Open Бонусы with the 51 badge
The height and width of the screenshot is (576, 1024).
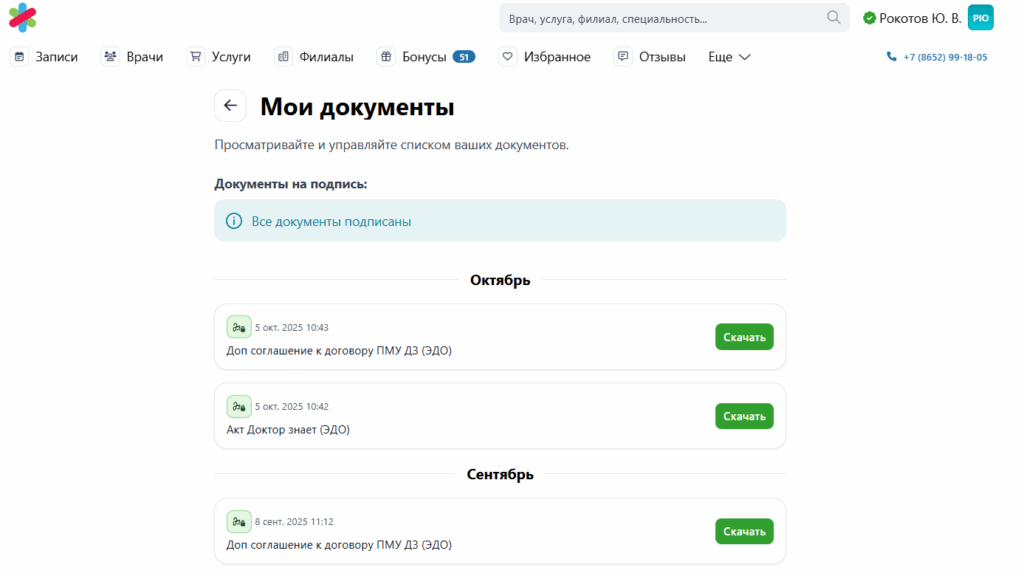click(426, 57)
